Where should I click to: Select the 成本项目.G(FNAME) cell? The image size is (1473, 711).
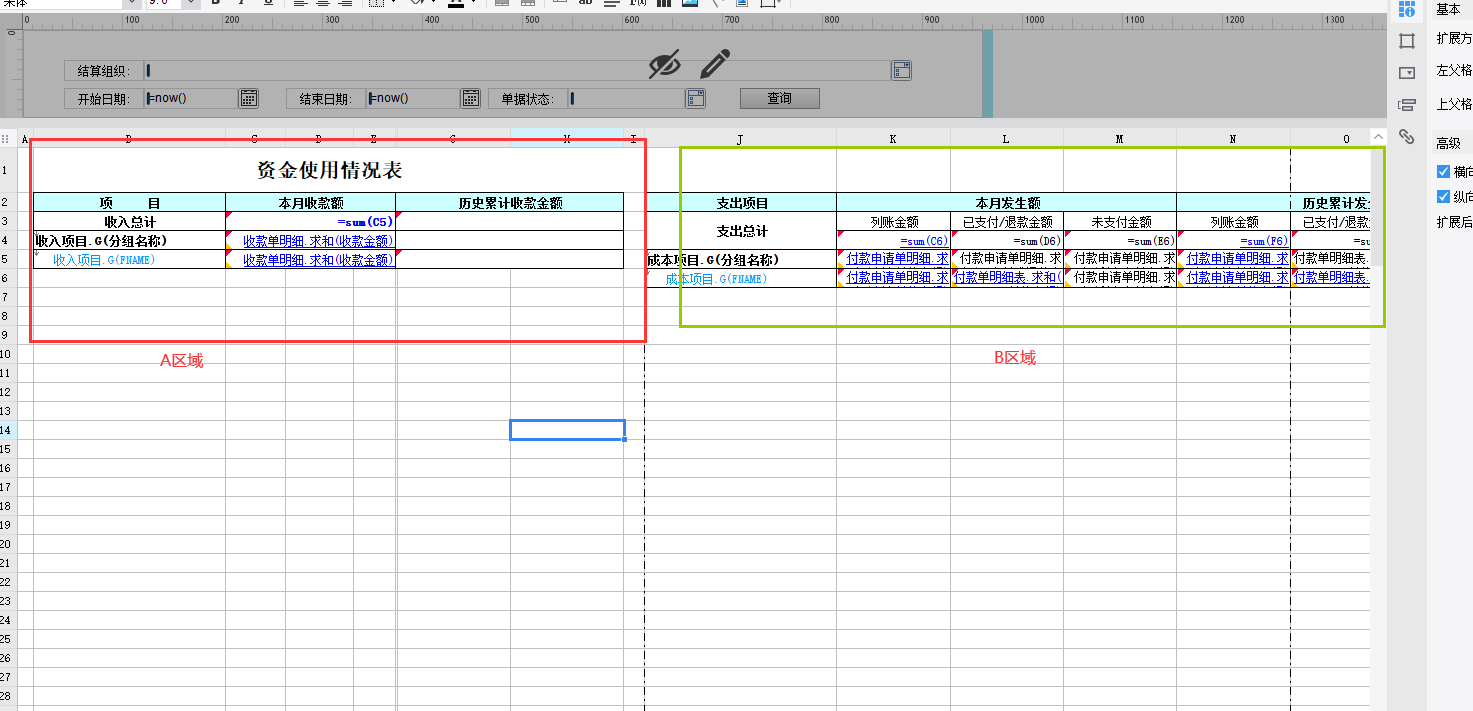click(x=740, y=278)
